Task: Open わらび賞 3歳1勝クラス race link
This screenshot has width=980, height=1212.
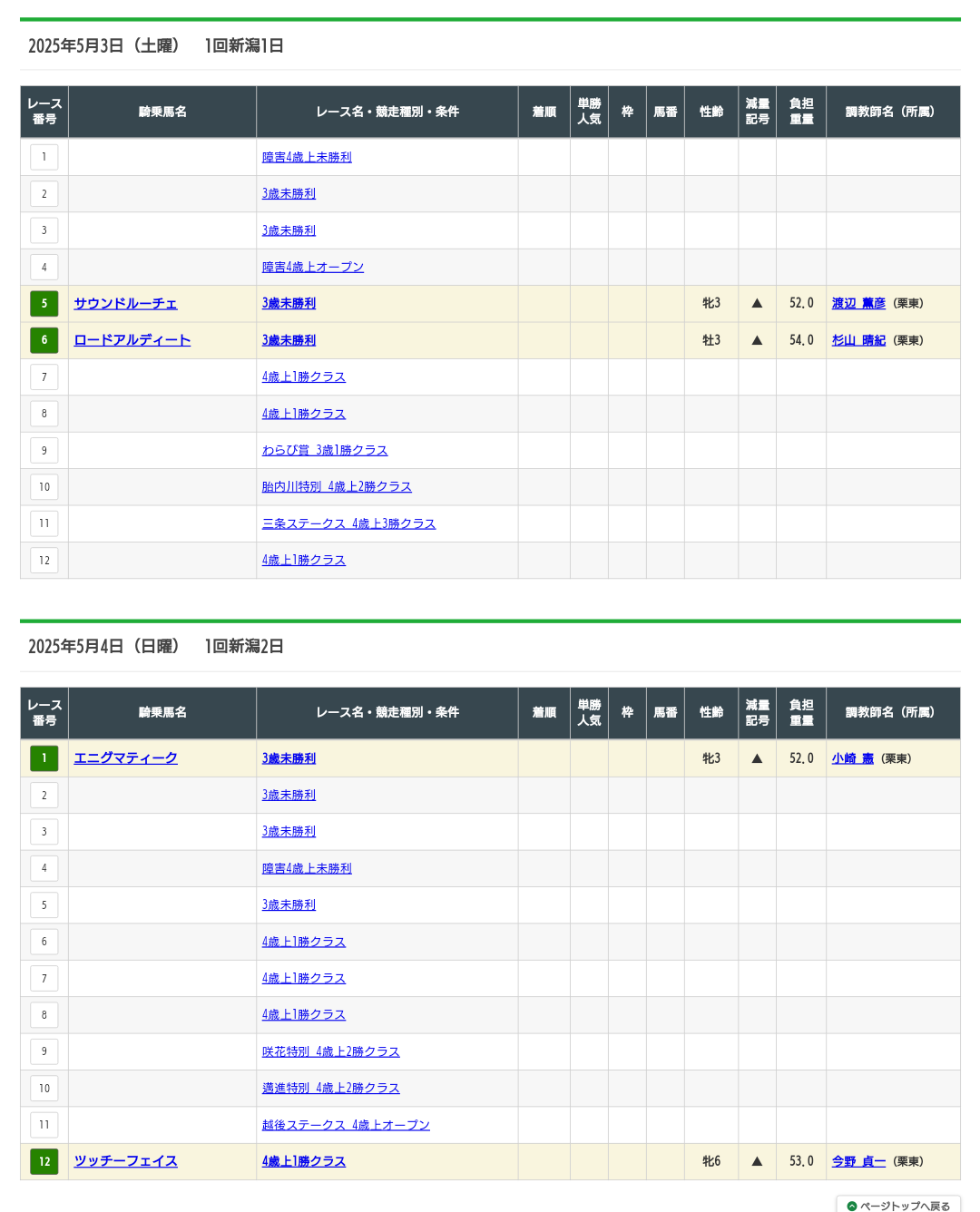Action: coord(325,450)
